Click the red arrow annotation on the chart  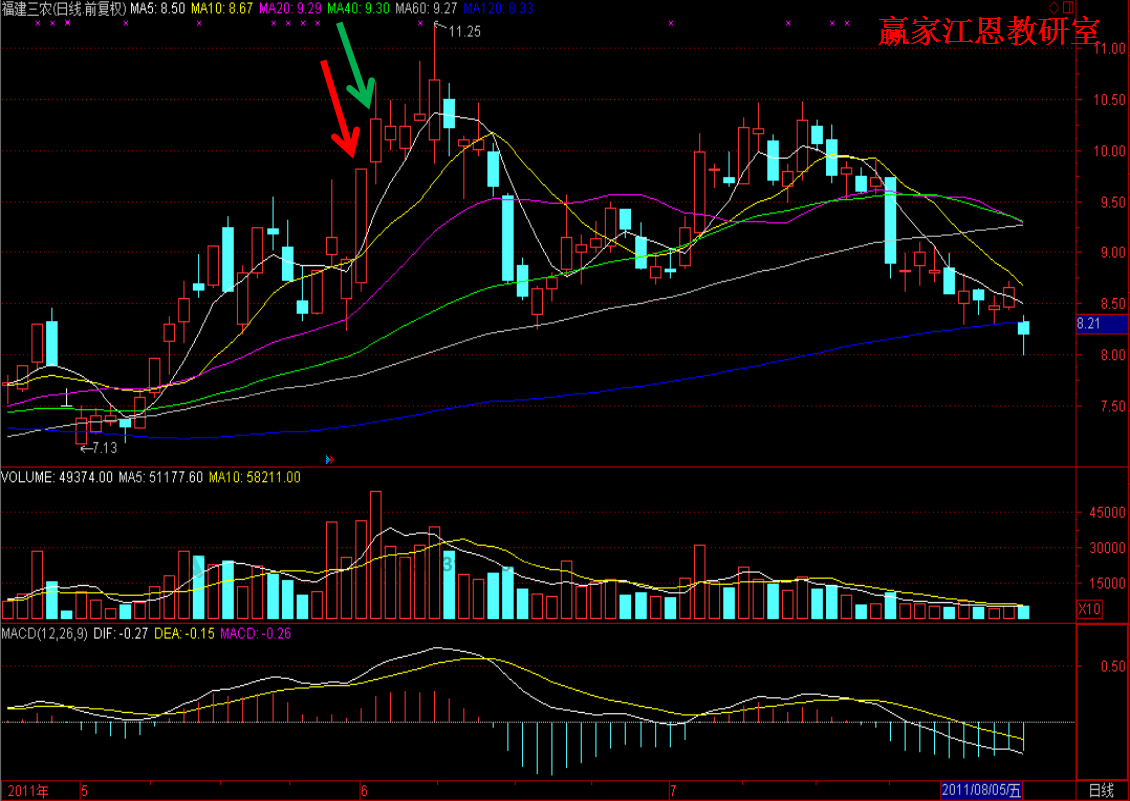pyautogui.click(x=338, y=108)
